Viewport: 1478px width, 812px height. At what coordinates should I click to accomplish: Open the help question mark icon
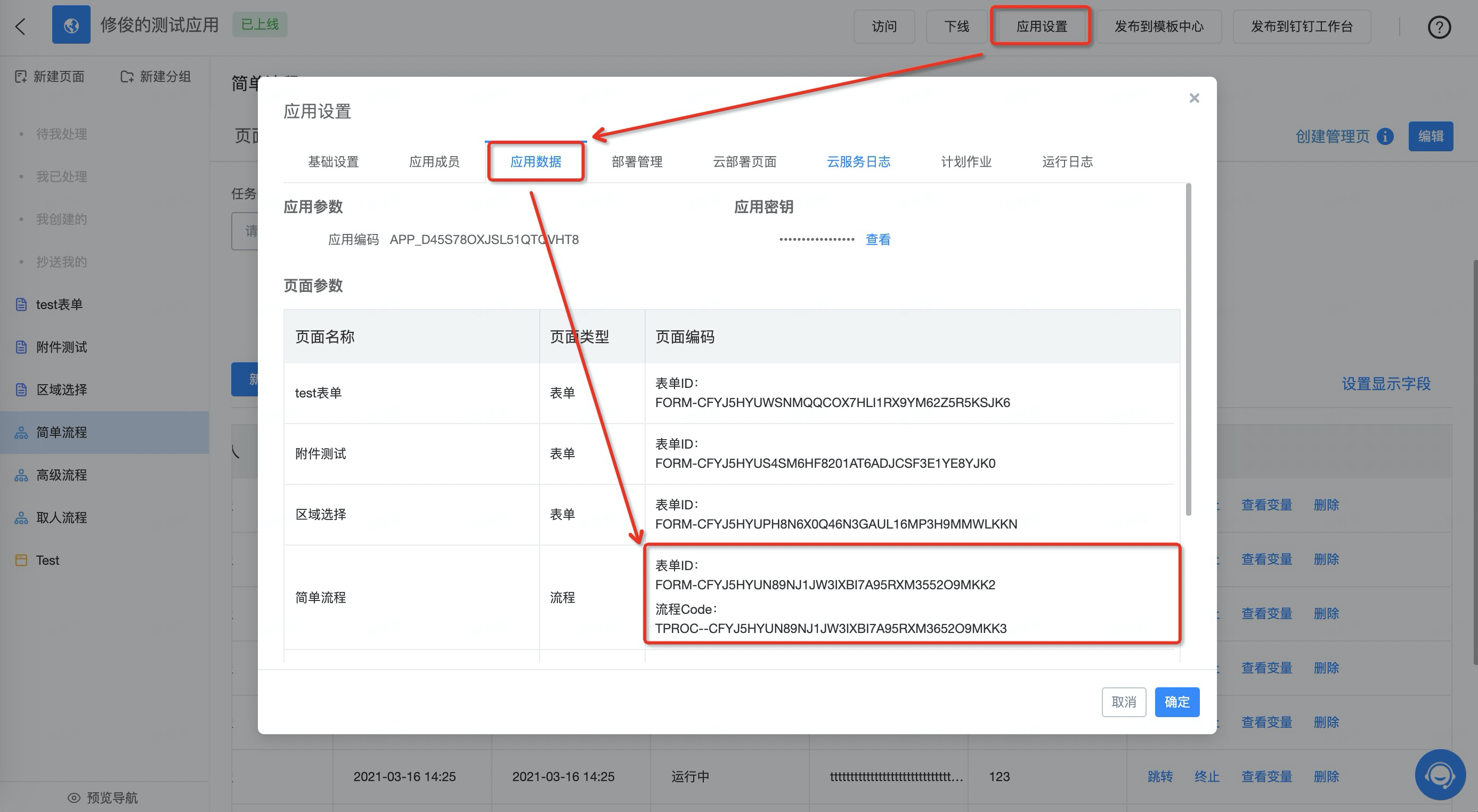[x=1439, y=27]
